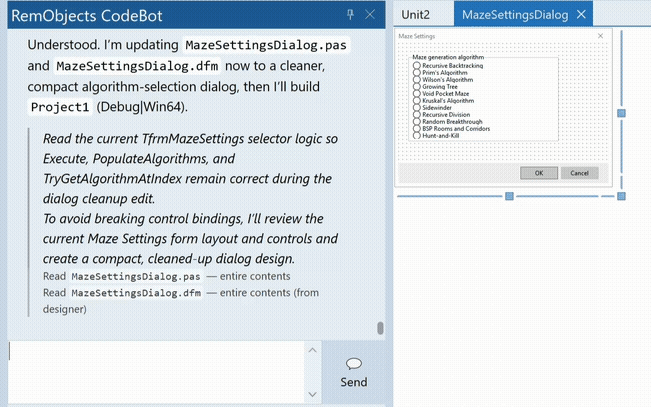Close the Maze Settings form designer window
The height and width of the screenshot is (407, 651).
tap(600, 36)
